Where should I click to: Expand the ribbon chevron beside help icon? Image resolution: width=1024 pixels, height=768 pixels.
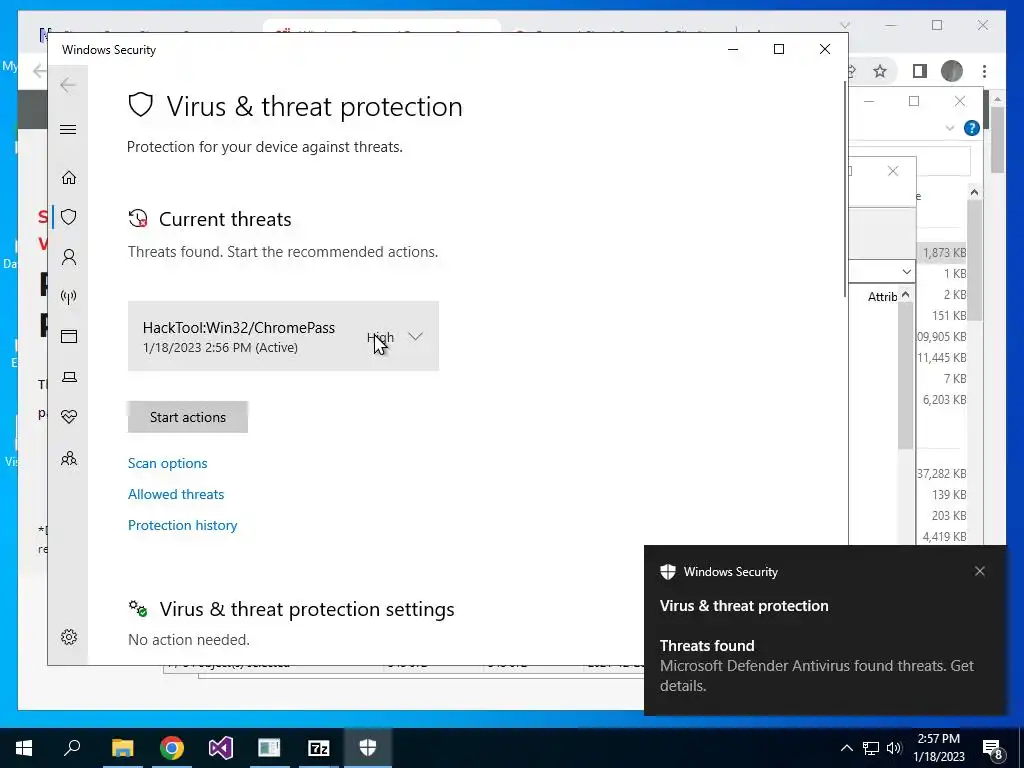[950, 129]
